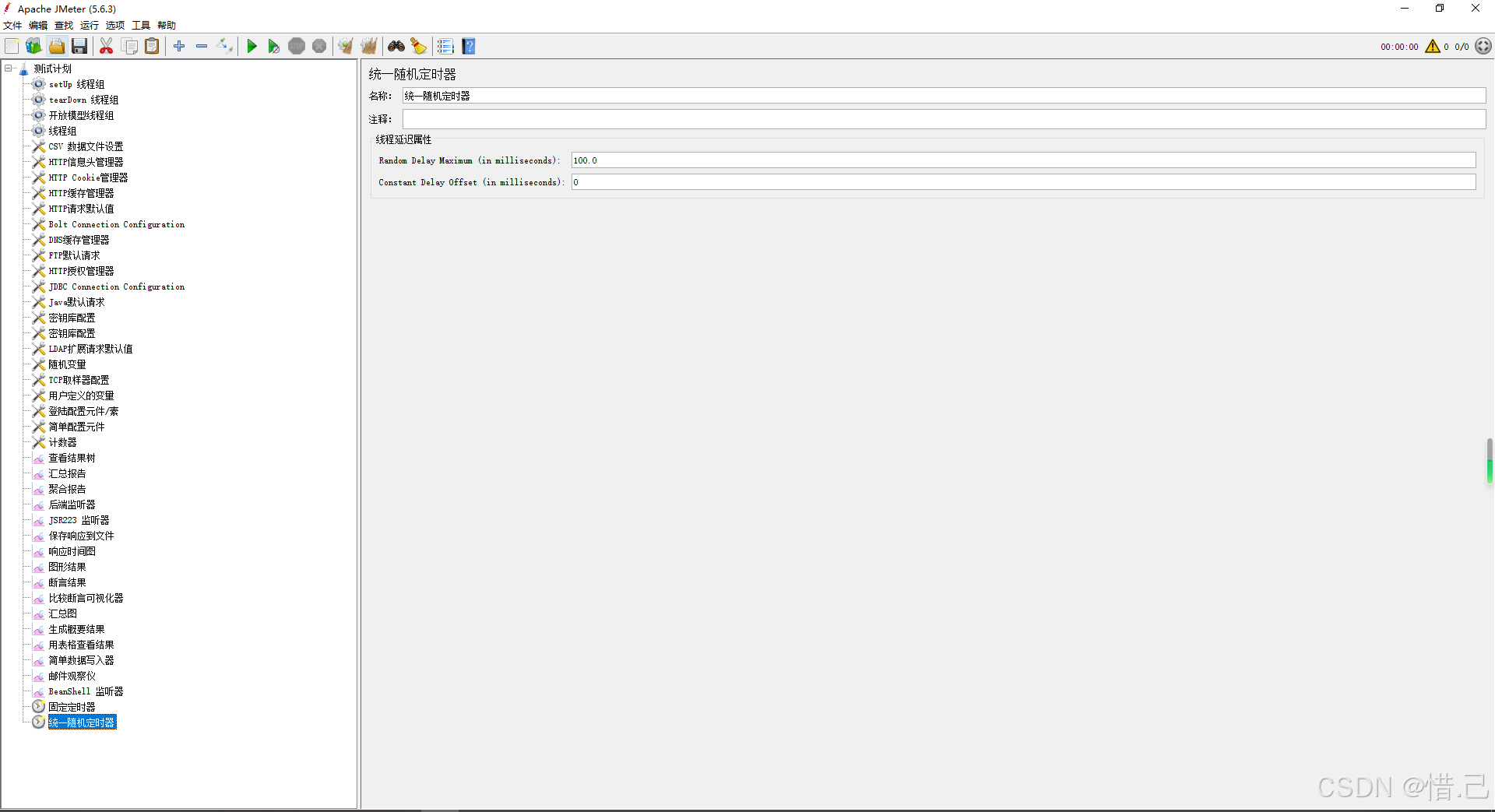Save the test plan with floppy icon

79,47
